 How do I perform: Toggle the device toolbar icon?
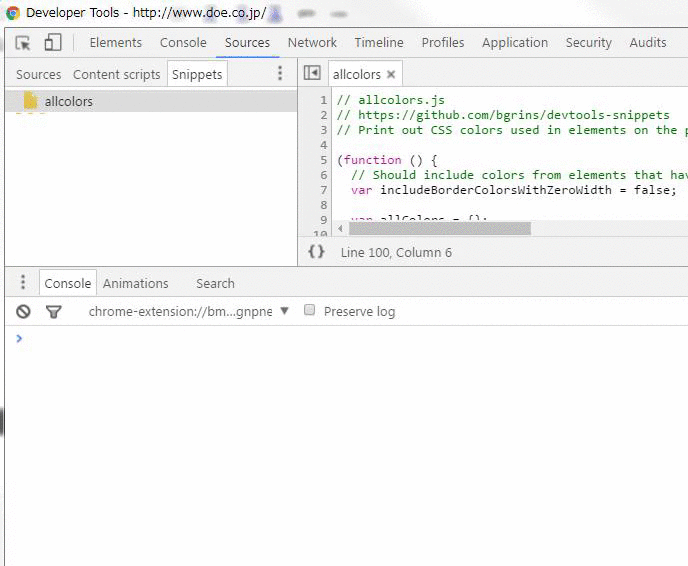(x=53, y=43)
